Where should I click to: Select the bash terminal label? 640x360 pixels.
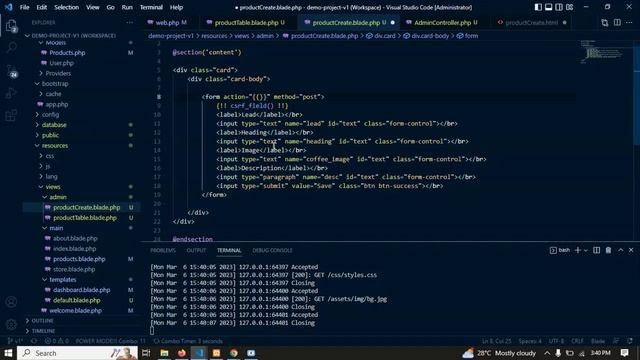click(x=560, y=250)
